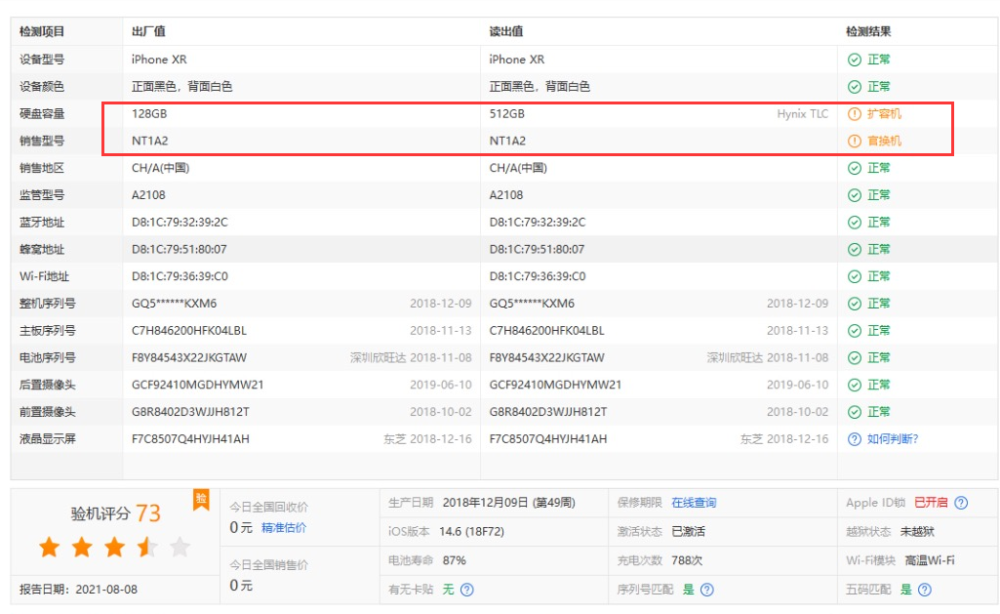Click the factory 销售地区 CH/A(中国) value
1000x614 pixels.
pyautogui.click(x=161, y=168)
